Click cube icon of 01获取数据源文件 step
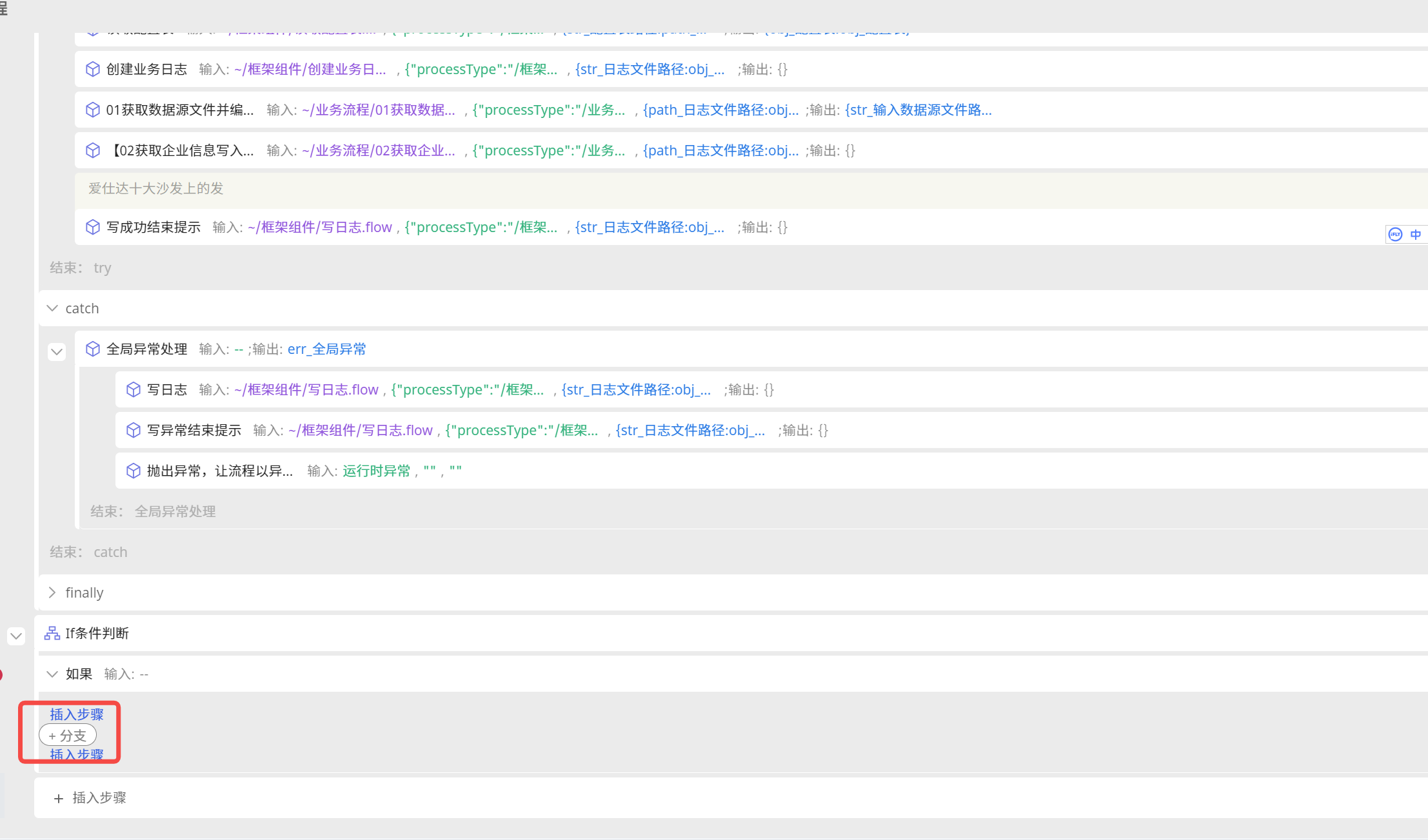Viewport: 1428px width, 840px height. tap(93, 110)
